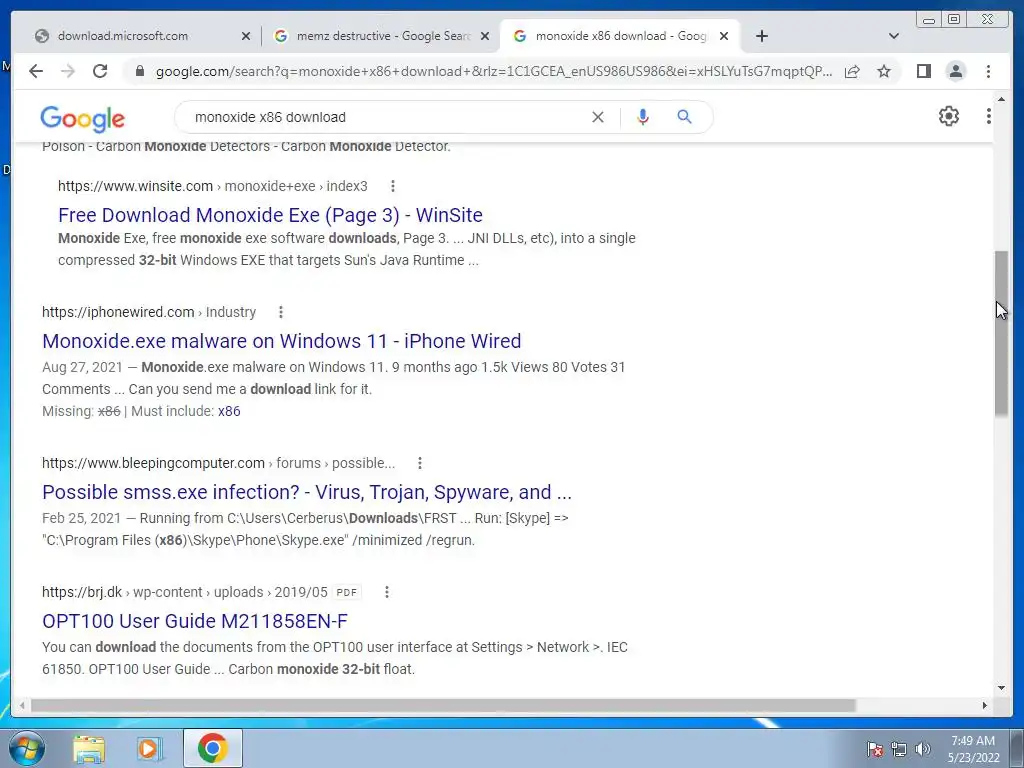
Task: Go to the Google logo homepage
Action: pos(82,119)
